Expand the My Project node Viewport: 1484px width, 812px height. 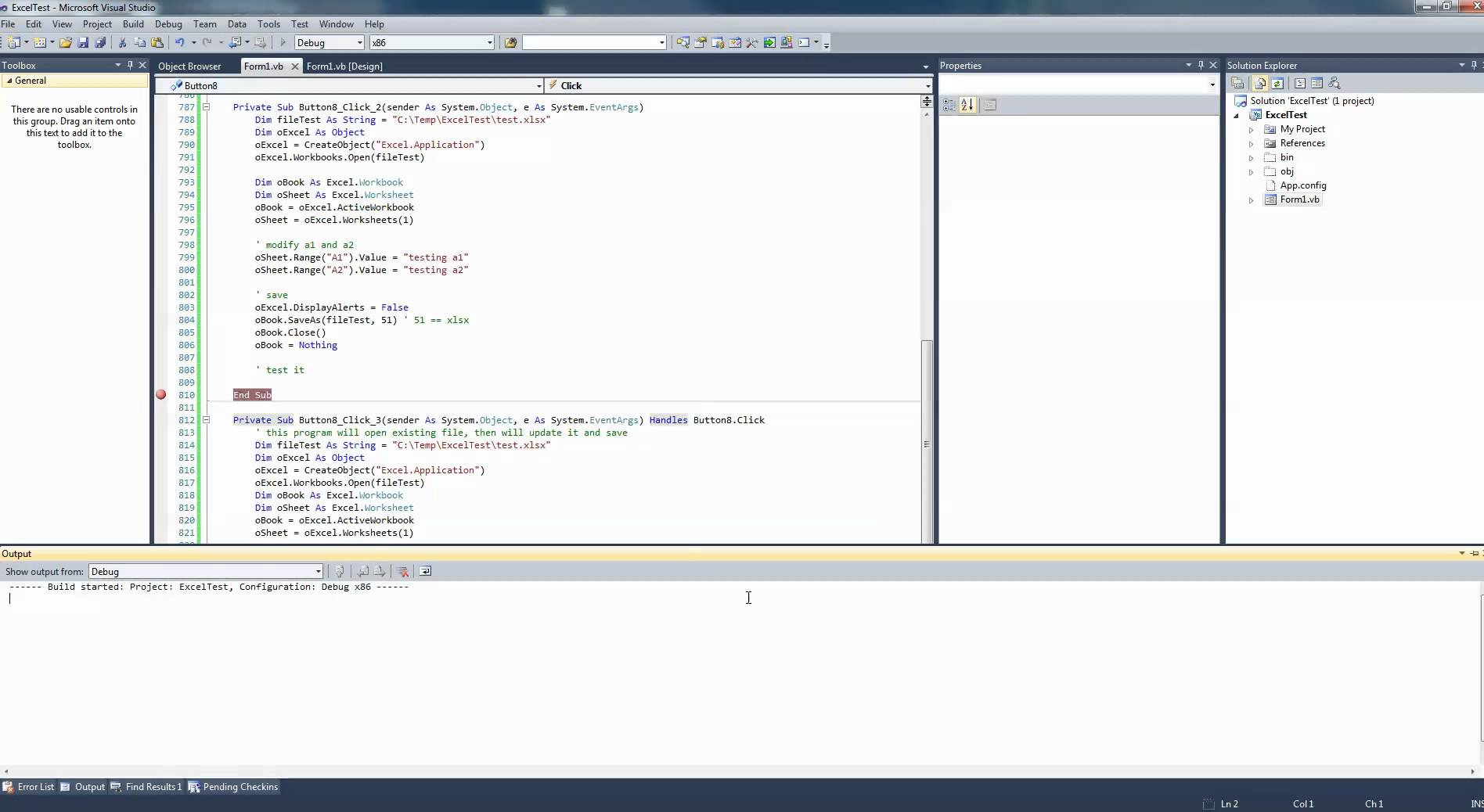click(1251, 129)
